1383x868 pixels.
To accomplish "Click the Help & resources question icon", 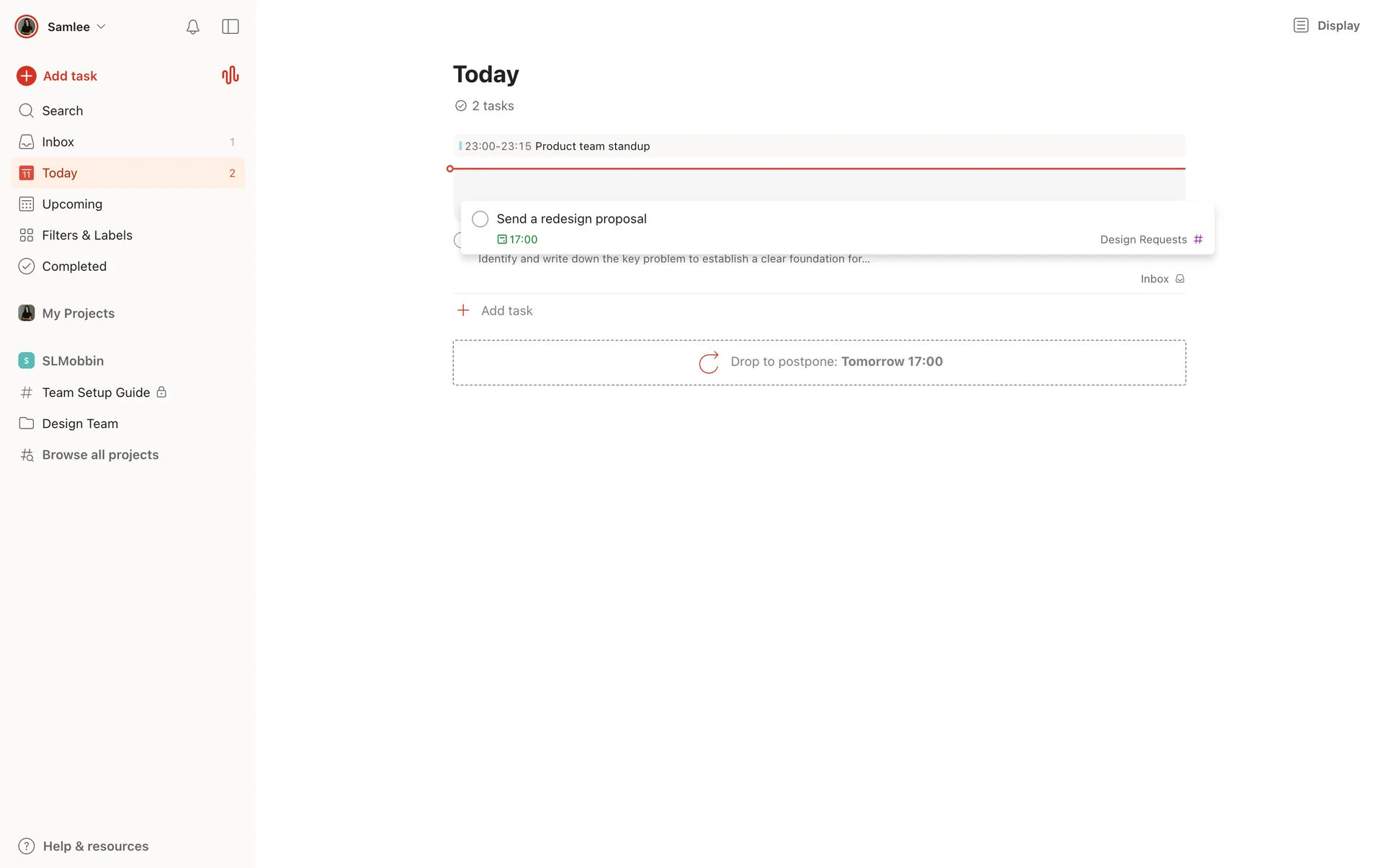I will click(27, 846).
